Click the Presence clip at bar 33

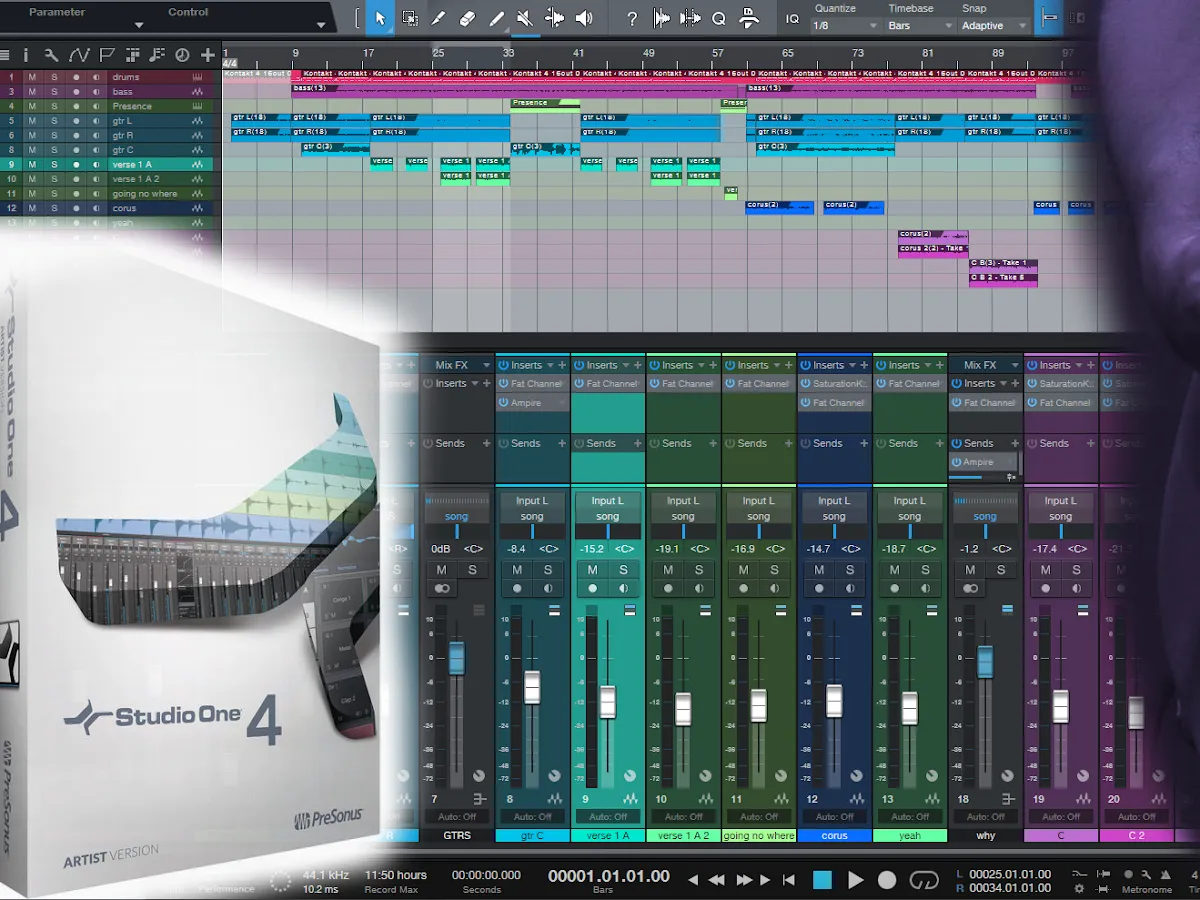[544, 104]
